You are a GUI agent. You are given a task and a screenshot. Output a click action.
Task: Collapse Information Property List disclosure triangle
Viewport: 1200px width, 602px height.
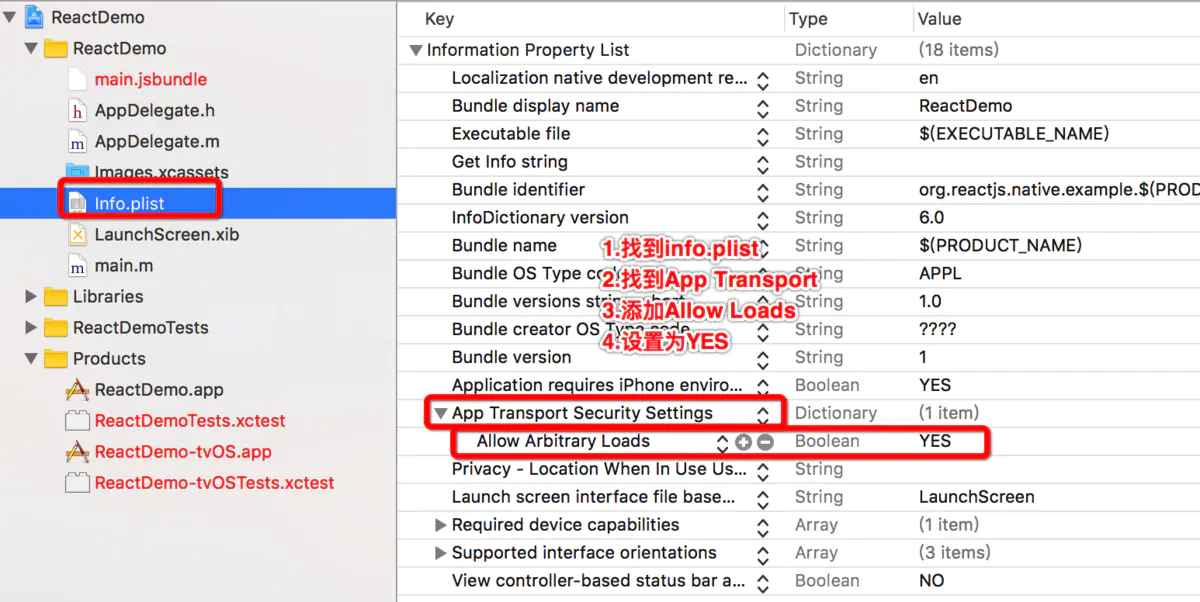point(416,50)
